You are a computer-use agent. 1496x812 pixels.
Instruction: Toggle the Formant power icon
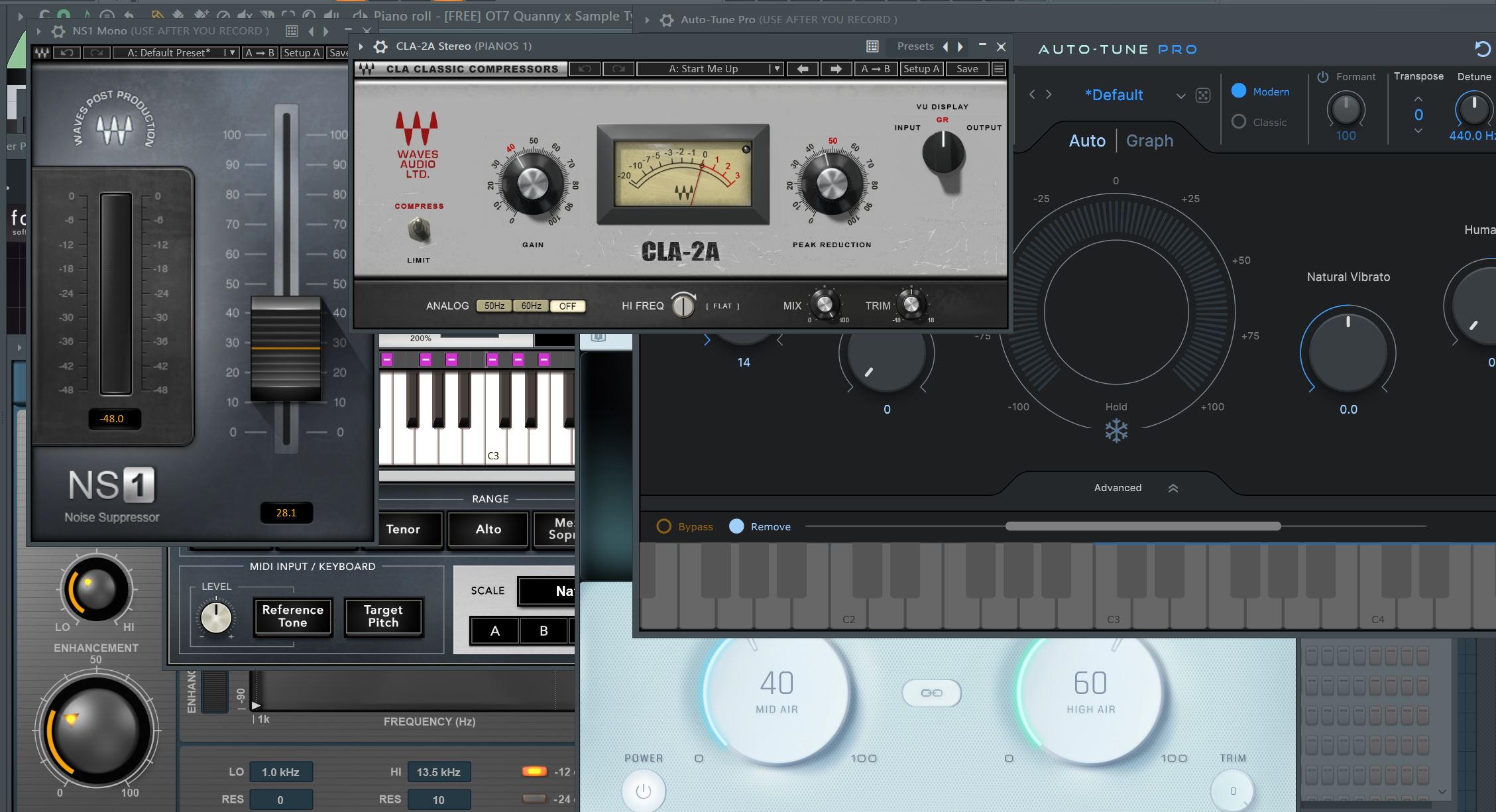point(1323,77)
